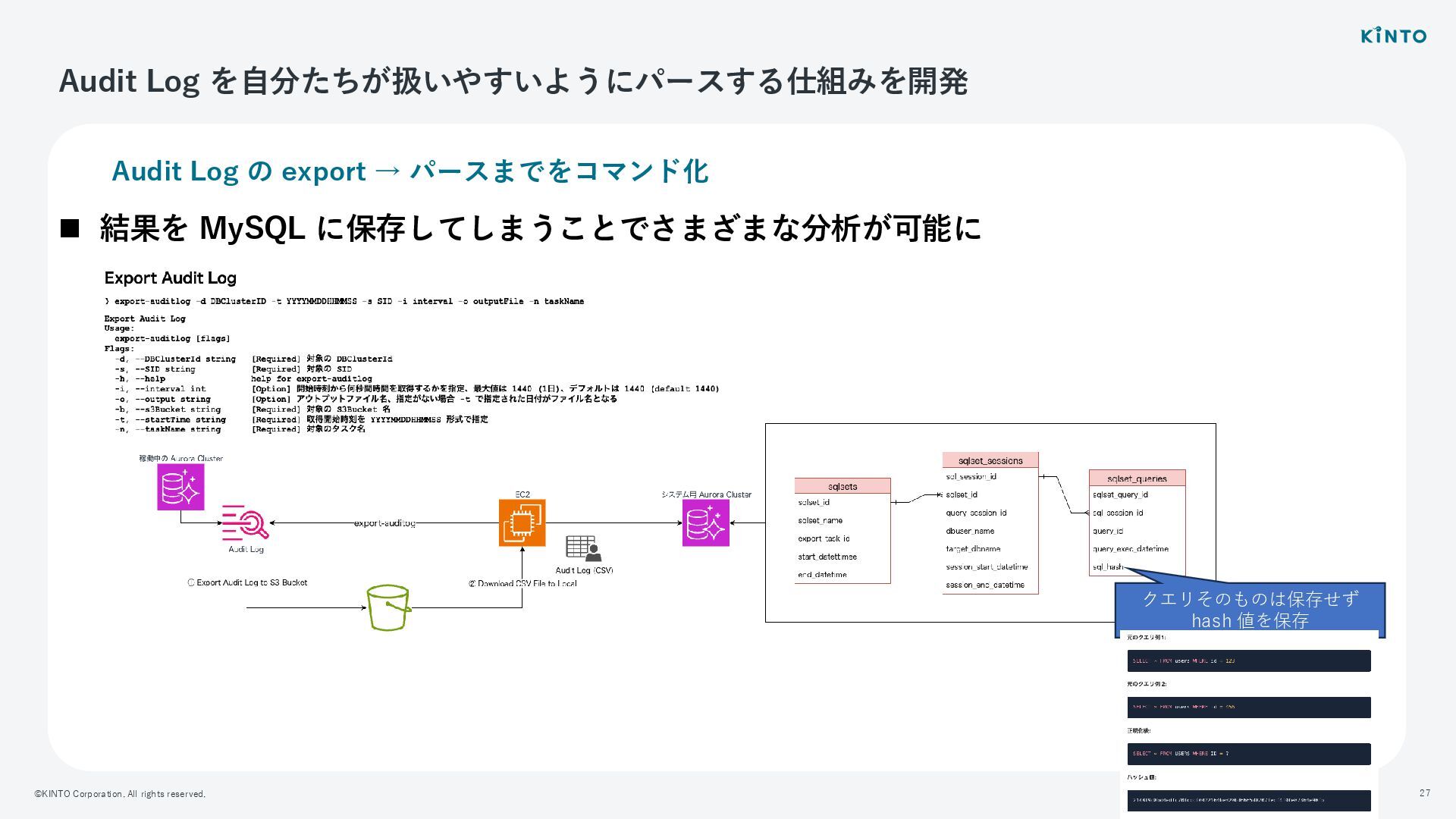Click the "sqlset_name" field
1456x819 pixels.
tap(820, 520)
